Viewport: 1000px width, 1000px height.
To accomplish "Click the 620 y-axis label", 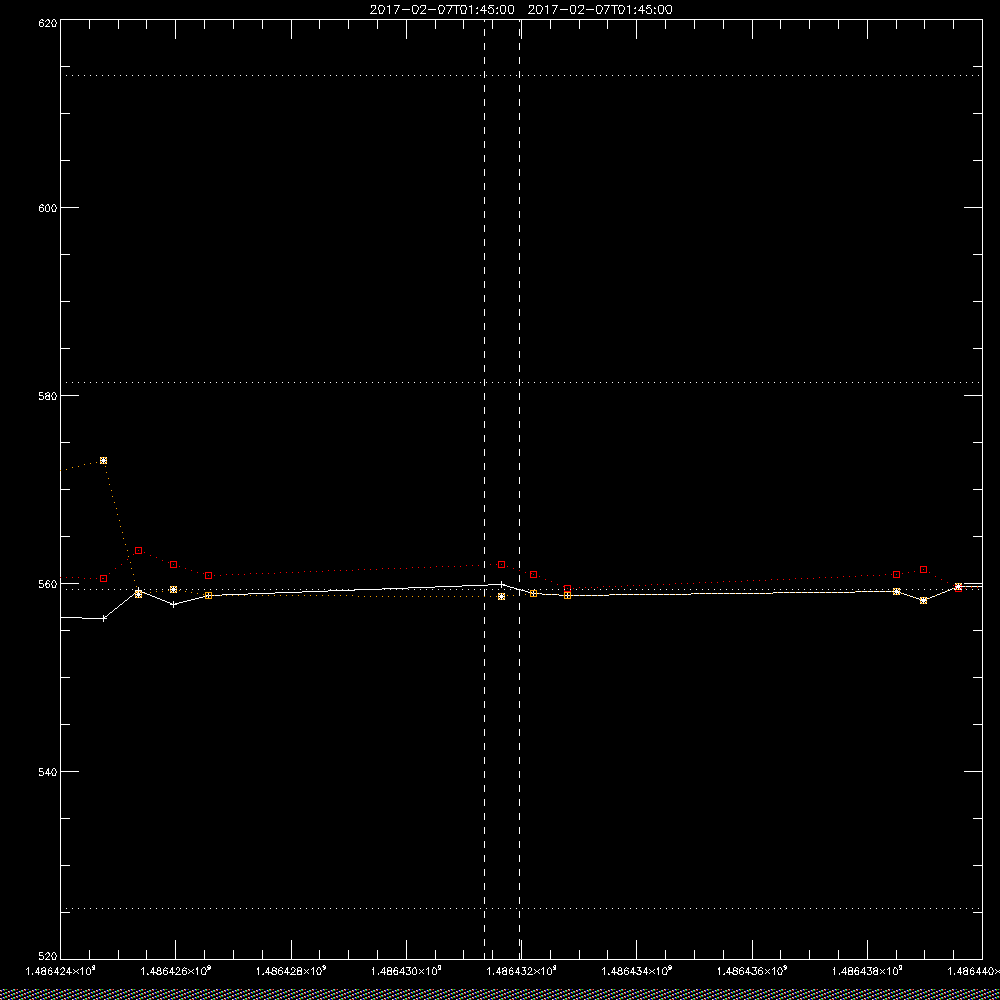I will [48, 22].
